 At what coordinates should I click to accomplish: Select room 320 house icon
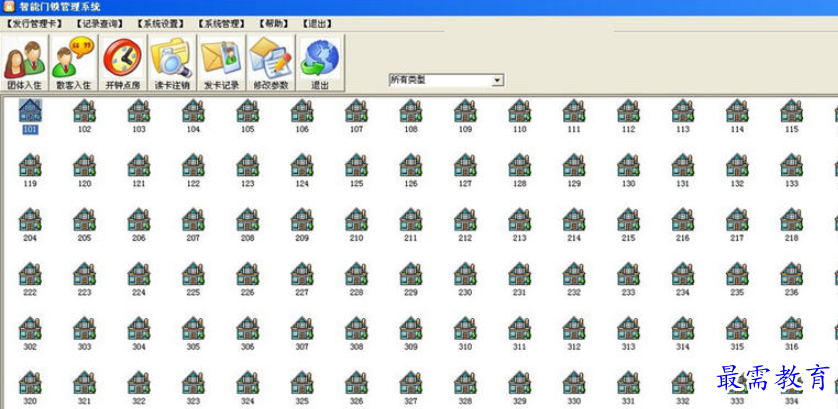point(30,383)
